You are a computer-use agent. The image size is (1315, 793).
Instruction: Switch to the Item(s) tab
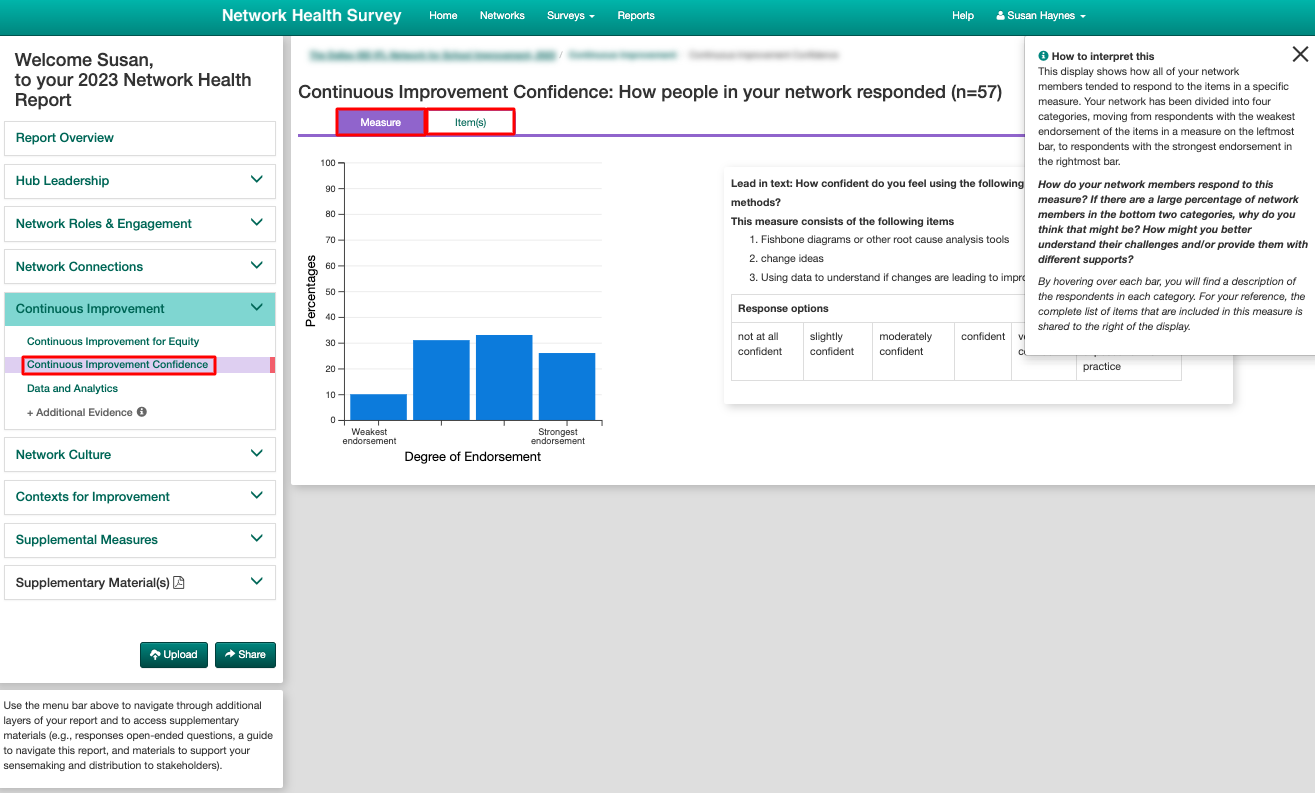tap(471, 122)
